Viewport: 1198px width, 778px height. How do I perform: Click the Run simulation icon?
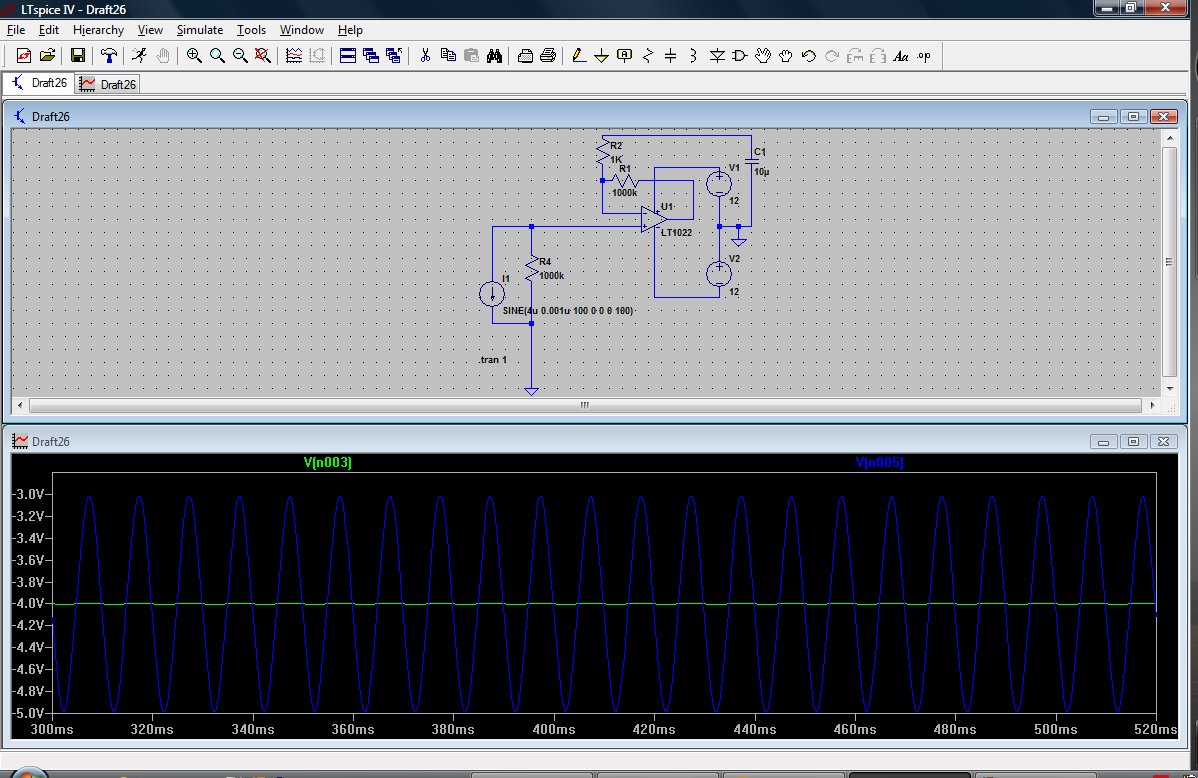click(139, 56)
